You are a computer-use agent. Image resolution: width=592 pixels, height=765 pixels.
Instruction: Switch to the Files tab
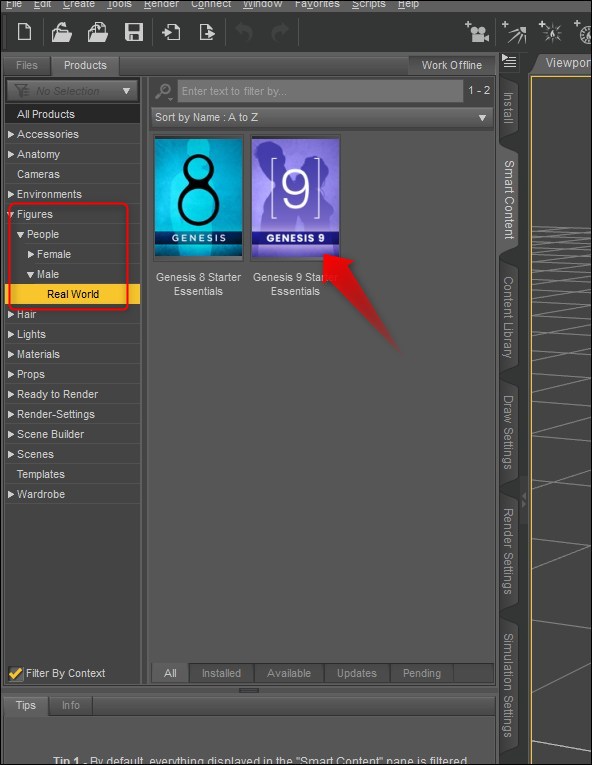26,65
